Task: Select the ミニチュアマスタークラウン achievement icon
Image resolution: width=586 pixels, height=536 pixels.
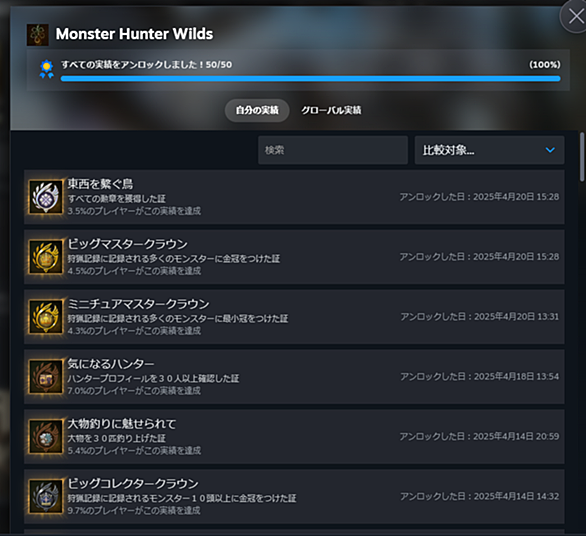Action: coord(46,317)
